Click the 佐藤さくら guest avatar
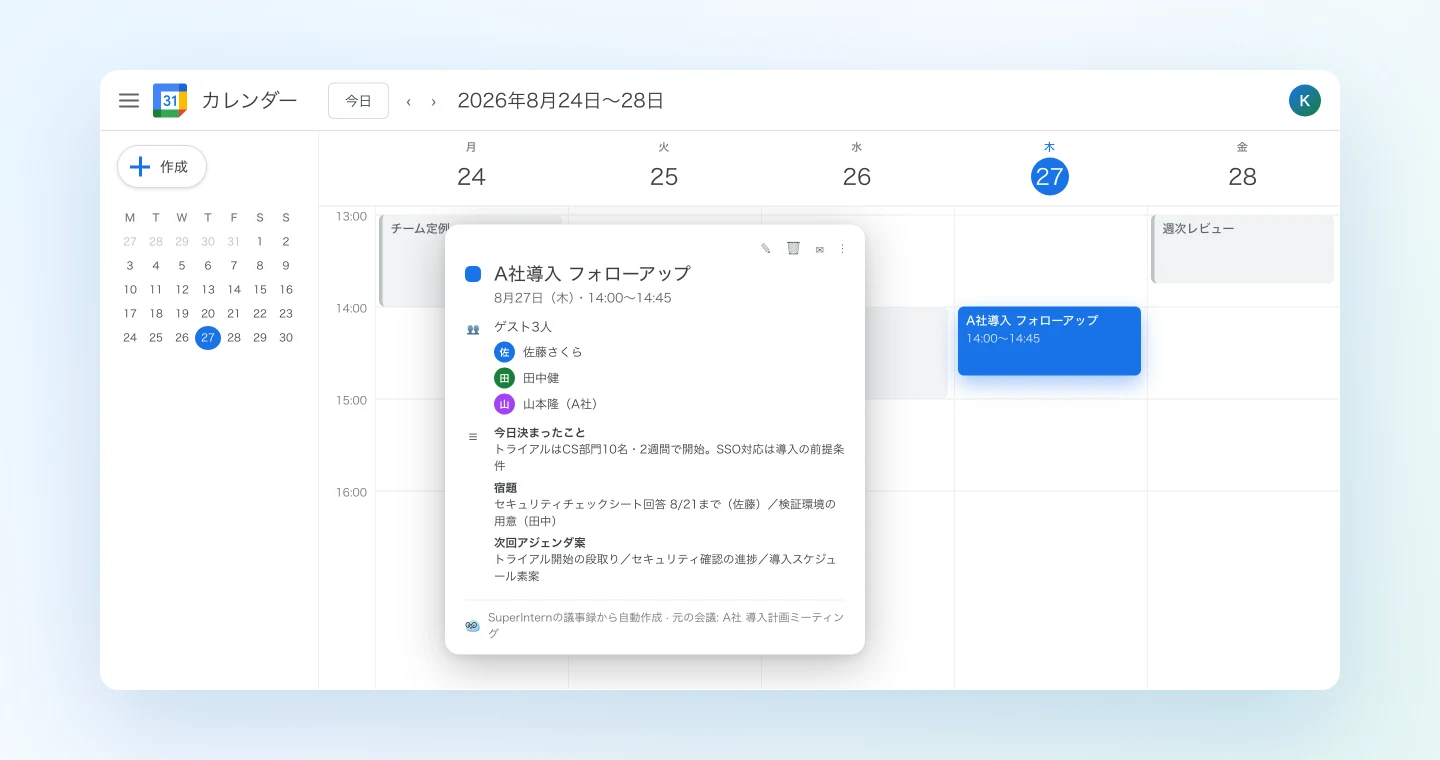 click(504, 352)
